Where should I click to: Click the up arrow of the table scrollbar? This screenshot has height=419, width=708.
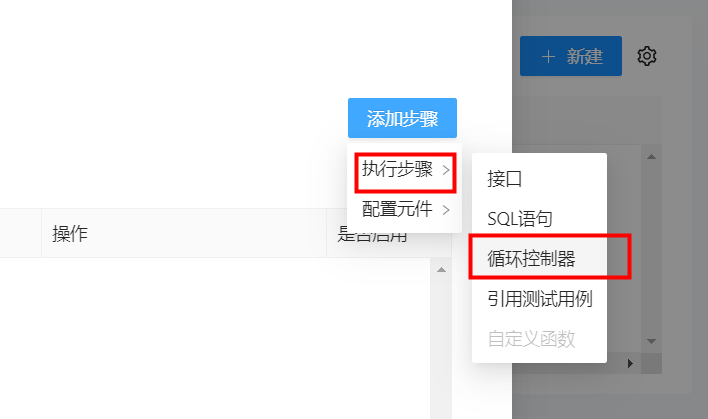(441, 270)
